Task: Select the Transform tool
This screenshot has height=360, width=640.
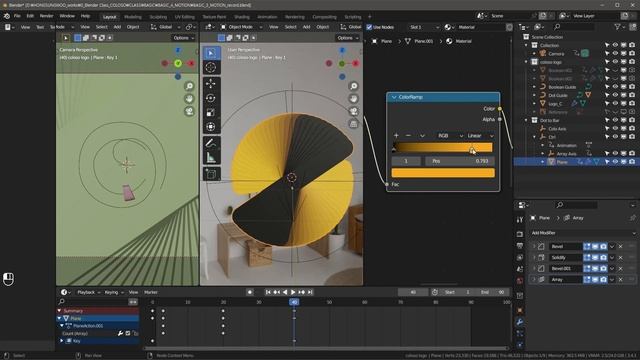Action: [x=211, y=127]
